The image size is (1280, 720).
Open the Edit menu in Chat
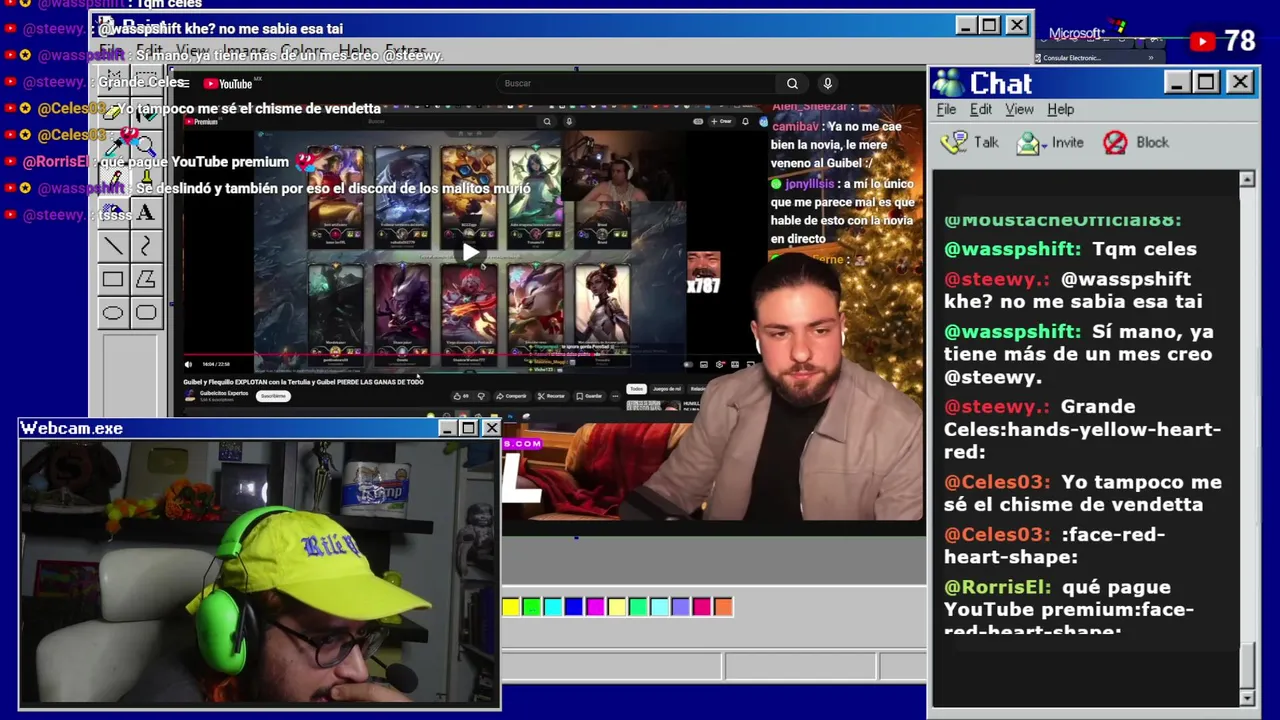tap(981, 109)
